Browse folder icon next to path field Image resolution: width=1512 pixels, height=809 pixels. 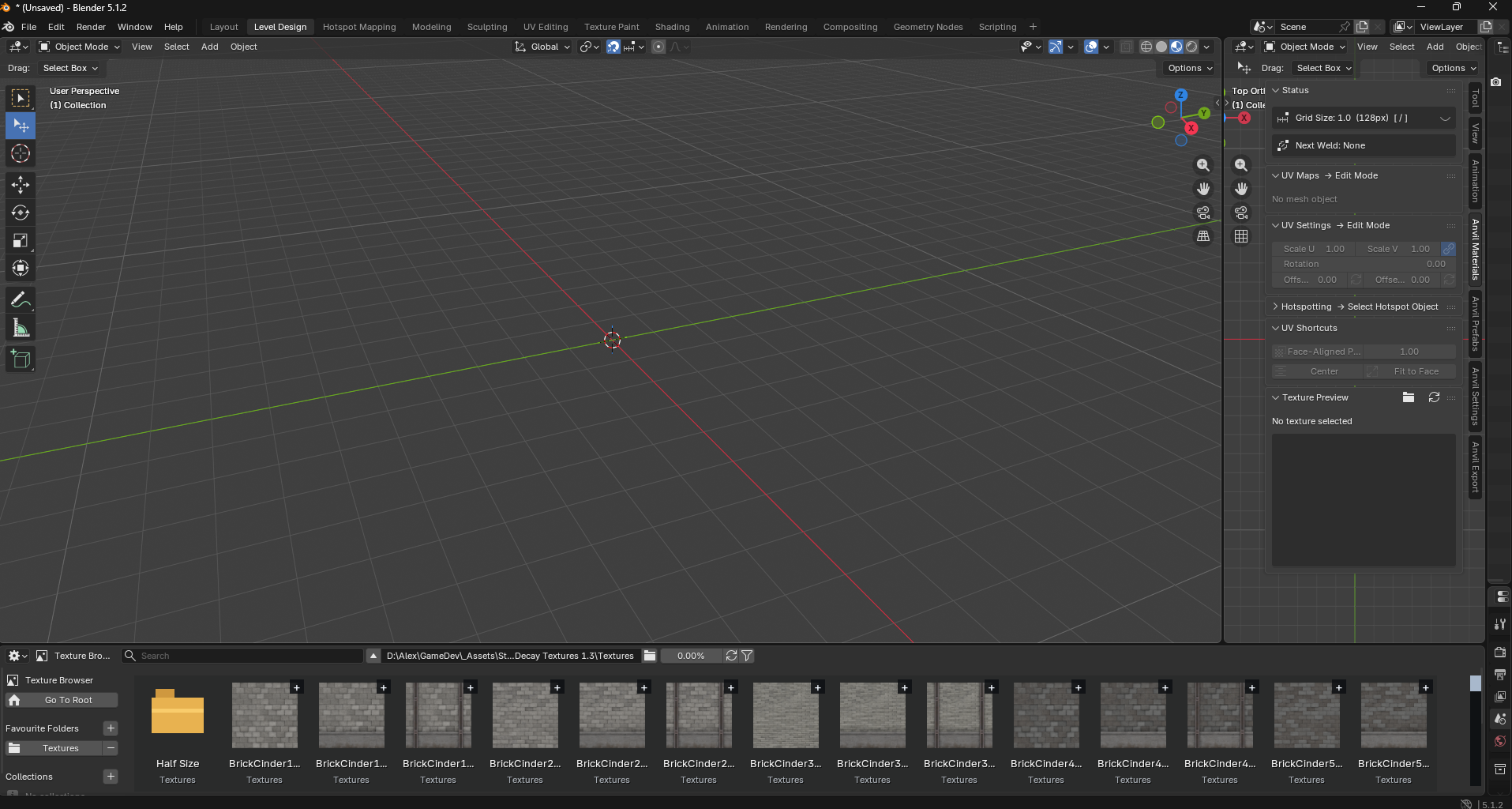(650, 656)
